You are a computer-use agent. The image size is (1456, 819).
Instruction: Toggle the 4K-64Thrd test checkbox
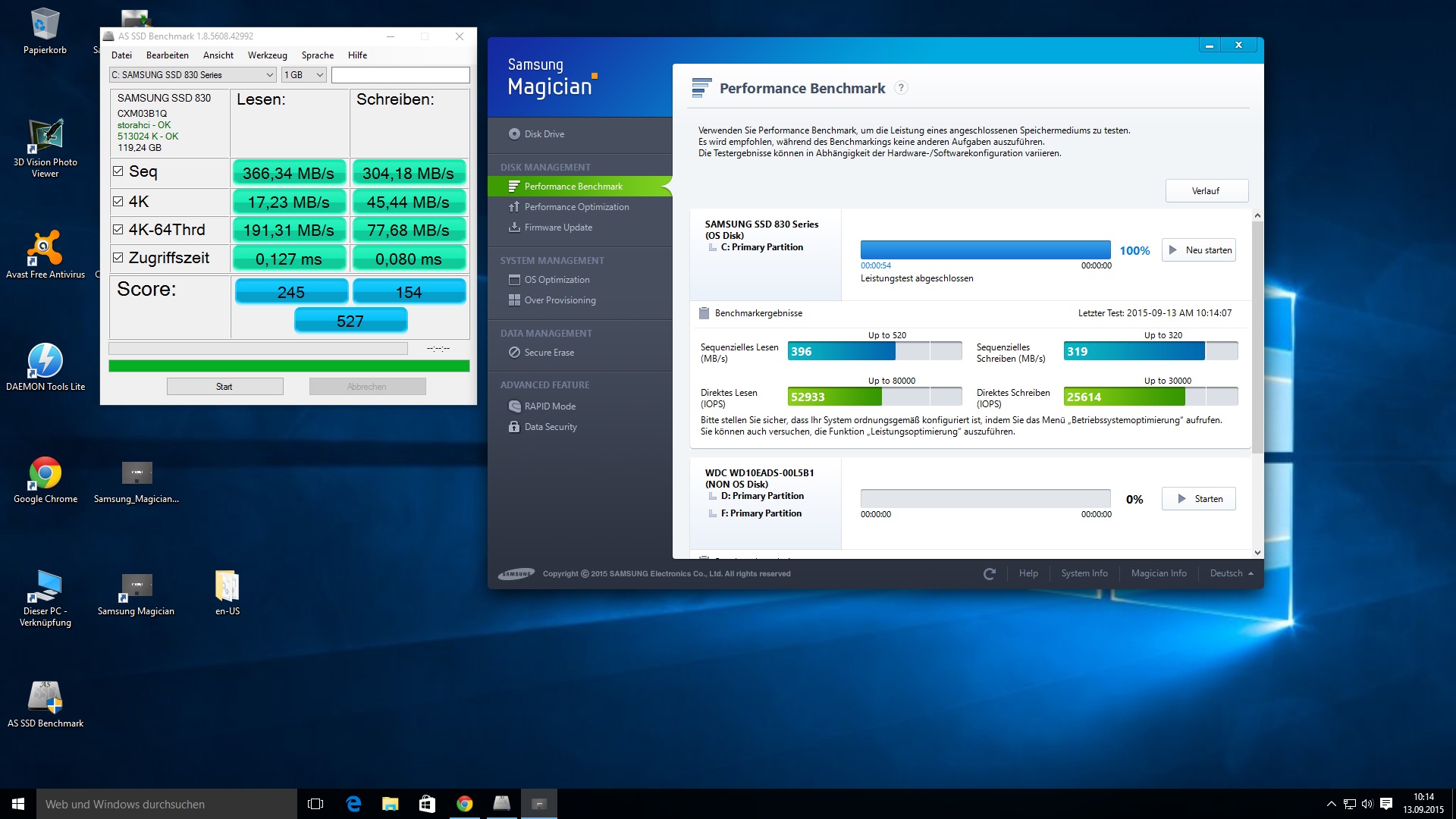click(118, 229)
